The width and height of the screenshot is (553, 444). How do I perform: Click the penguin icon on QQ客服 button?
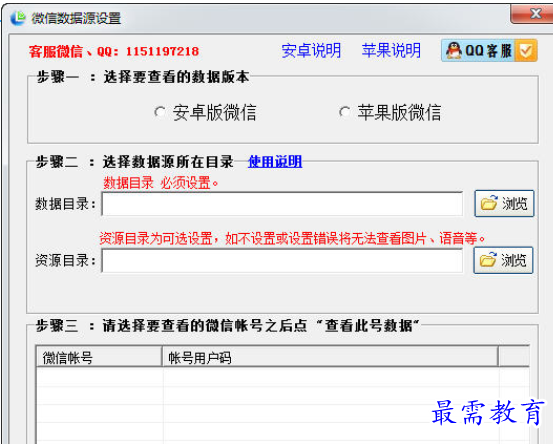tap(454, 51)
